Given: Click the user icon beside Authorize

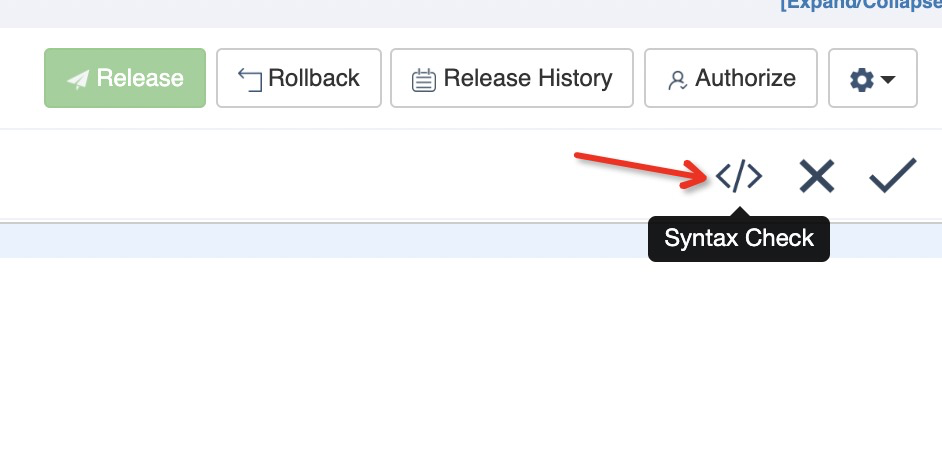Looking at the screenshot, I should point(677,80).
